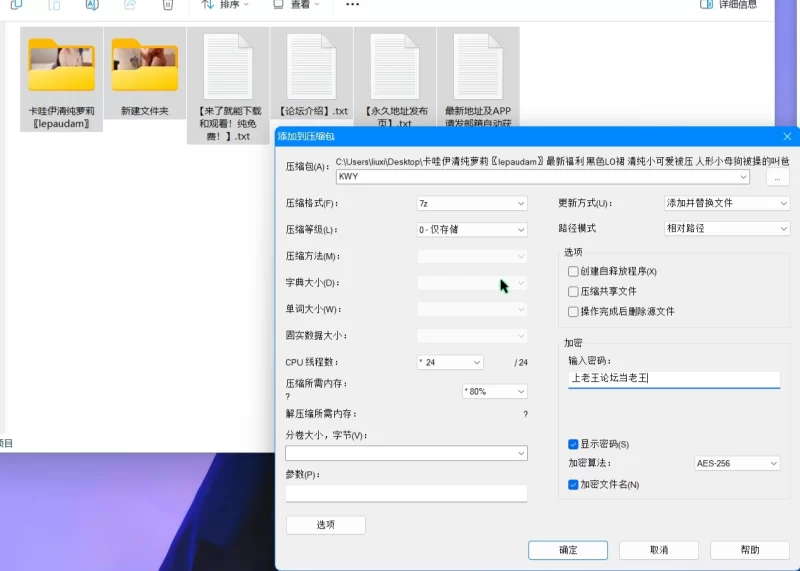
Task: Click the Share icon in Explorer toolbar
Action: pos(130,5)
